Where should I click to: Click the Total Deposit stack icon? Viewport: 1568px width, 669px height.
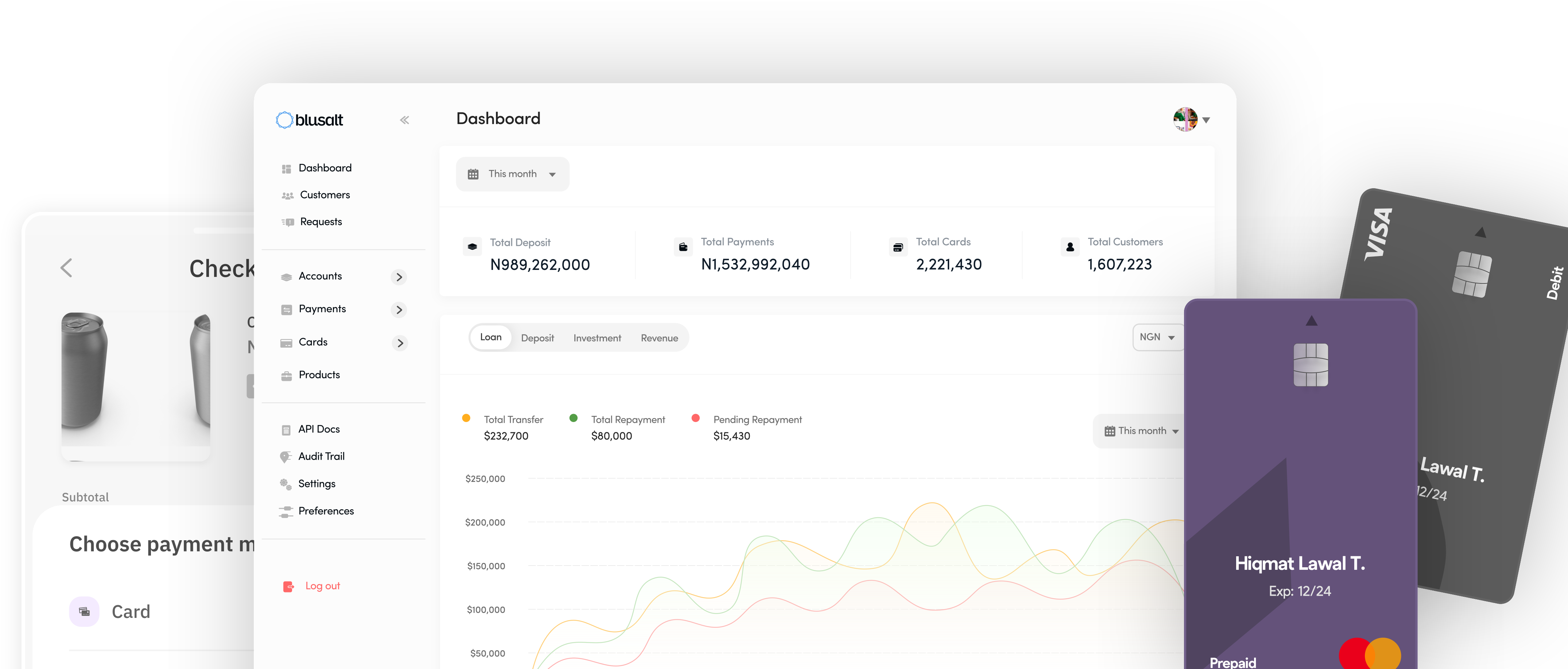coord(472,247)
